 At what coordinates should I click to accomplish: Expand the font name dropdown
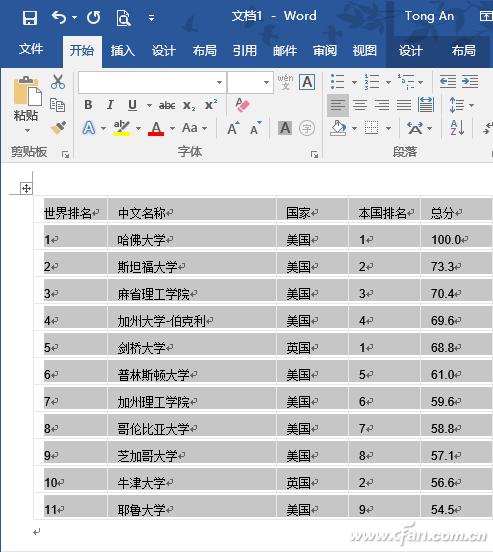219,82
